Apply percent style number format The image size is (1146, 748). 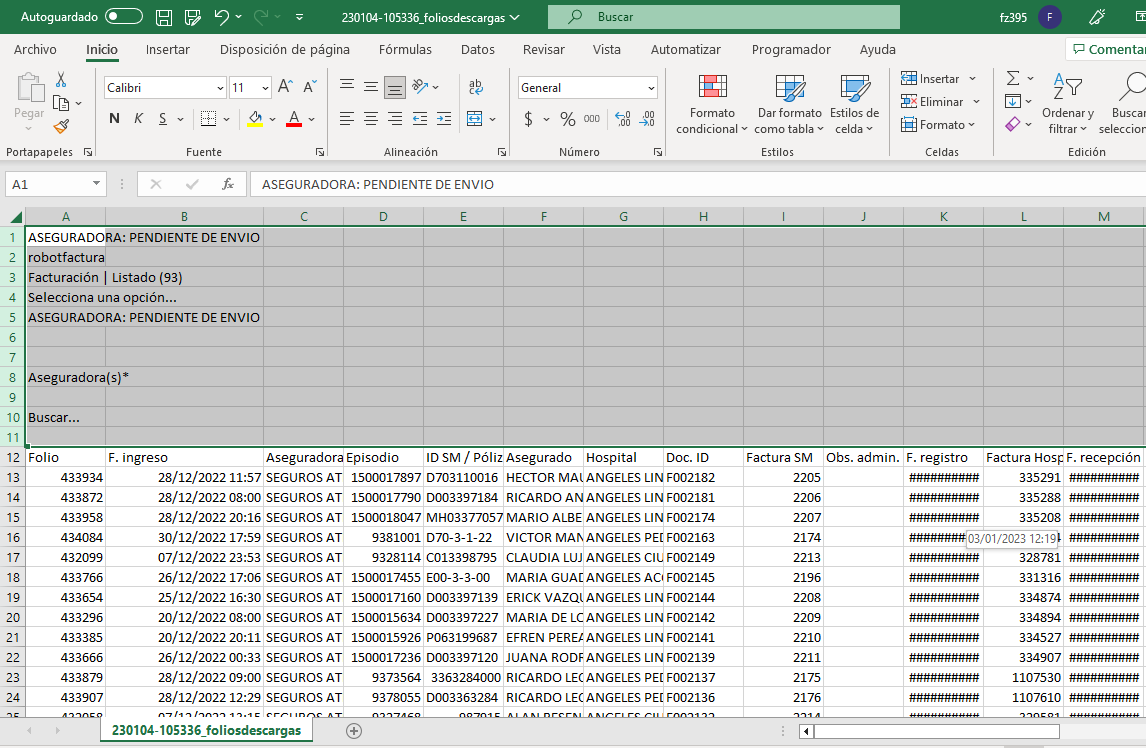tap(567, 119)
